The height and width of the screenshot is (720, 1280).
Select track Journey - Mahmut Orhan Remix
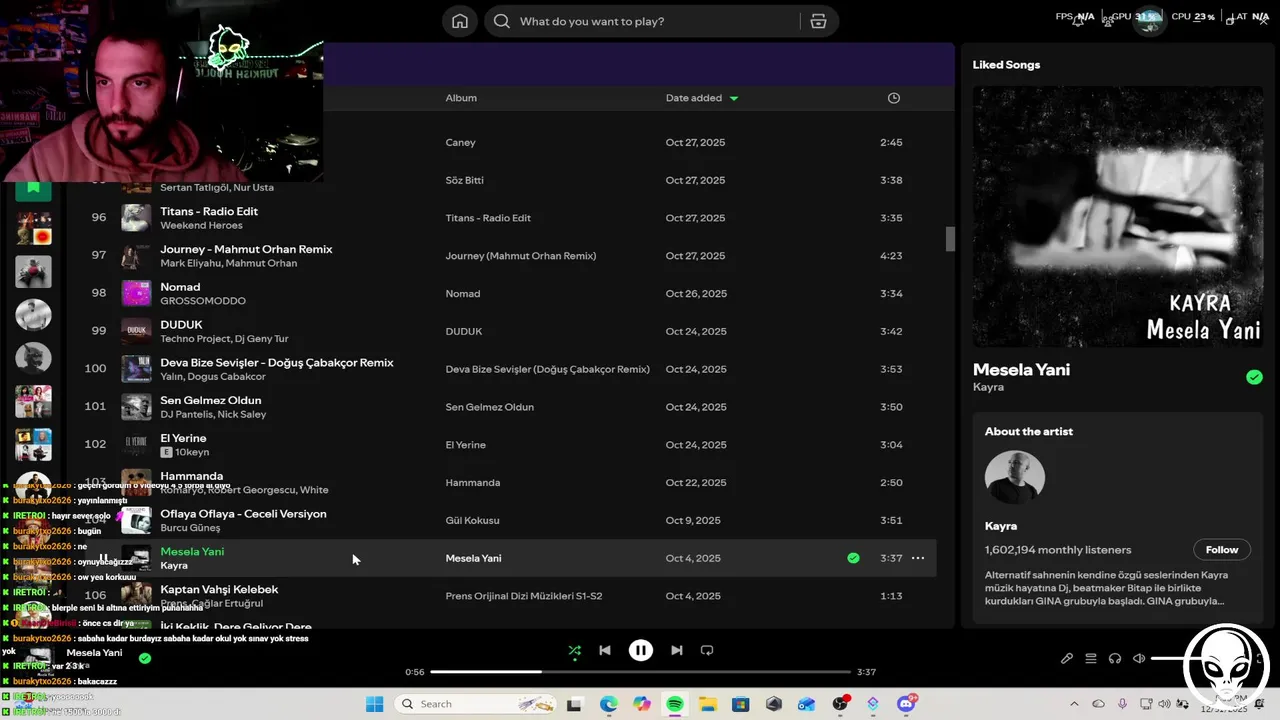(246, 249)
